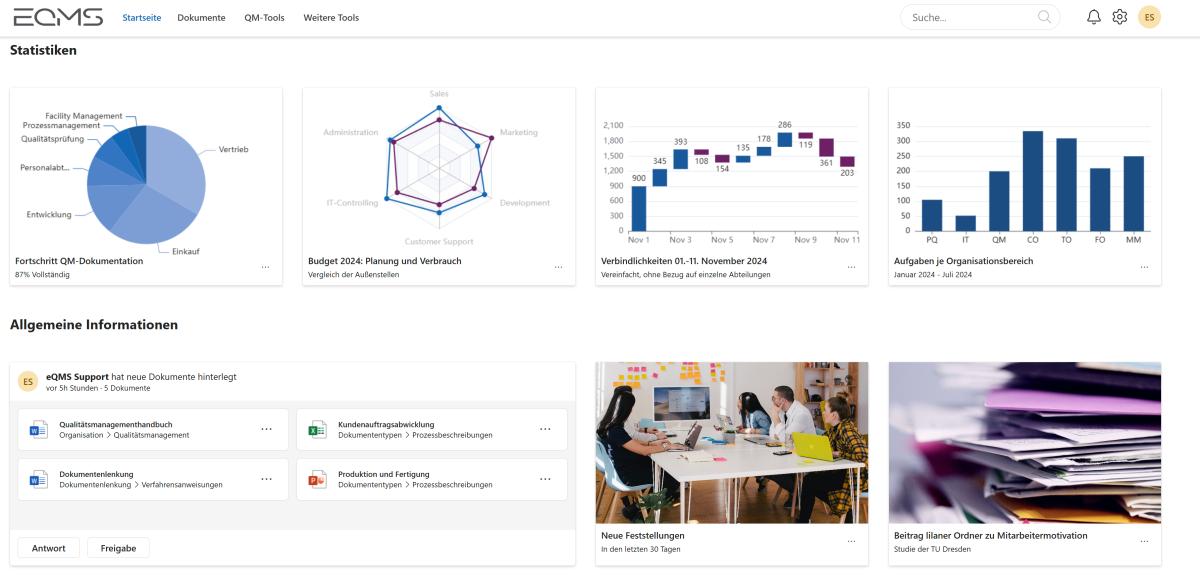
Task: Click the eQMS logo
Action: coord(58,17)
